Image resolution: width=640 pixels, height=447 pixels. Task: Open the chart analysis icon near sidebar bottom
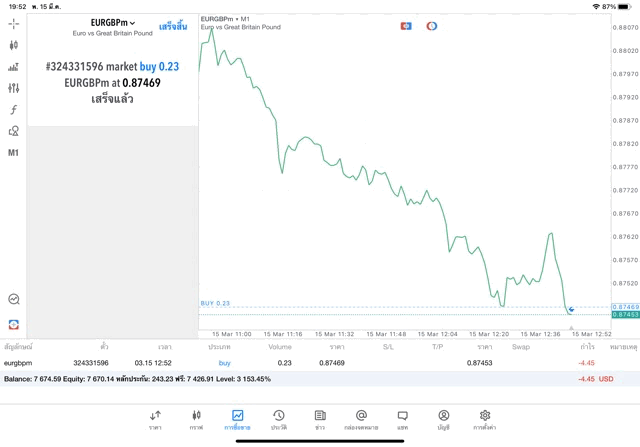[x=13, y=299]
